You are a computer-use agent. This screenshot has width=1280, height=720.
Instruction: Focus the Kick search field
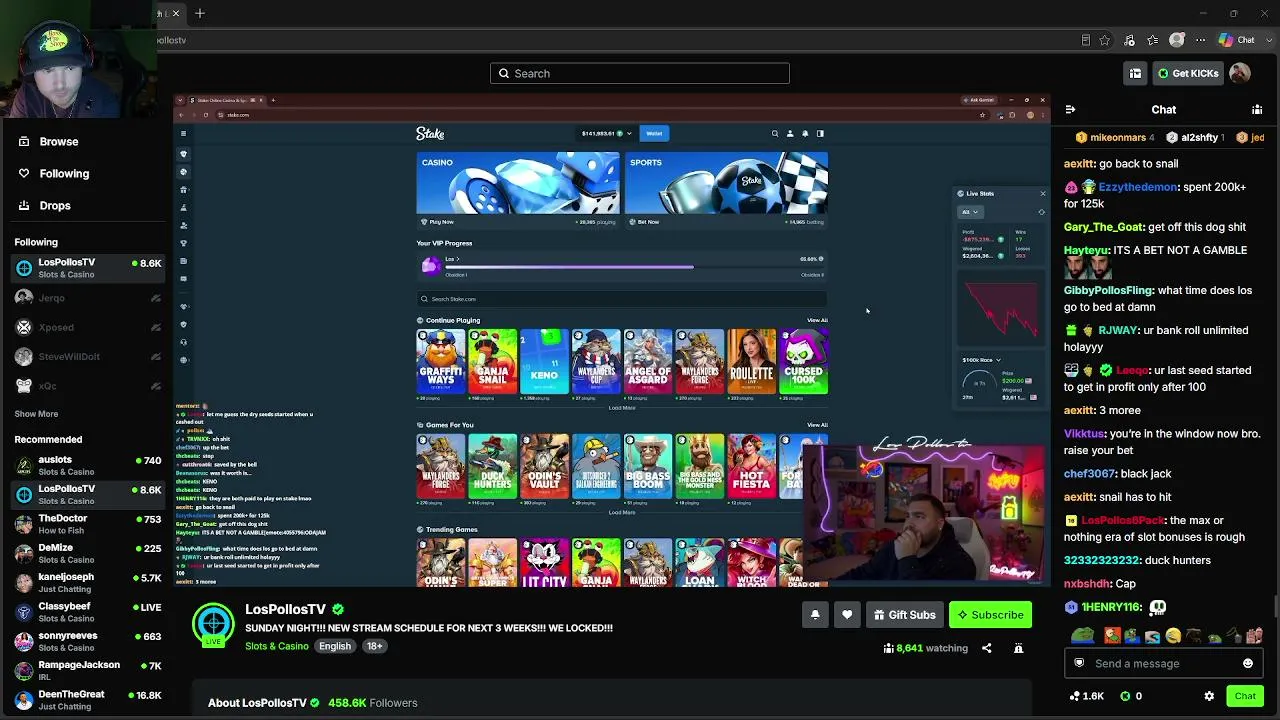(x=640, y=73)
